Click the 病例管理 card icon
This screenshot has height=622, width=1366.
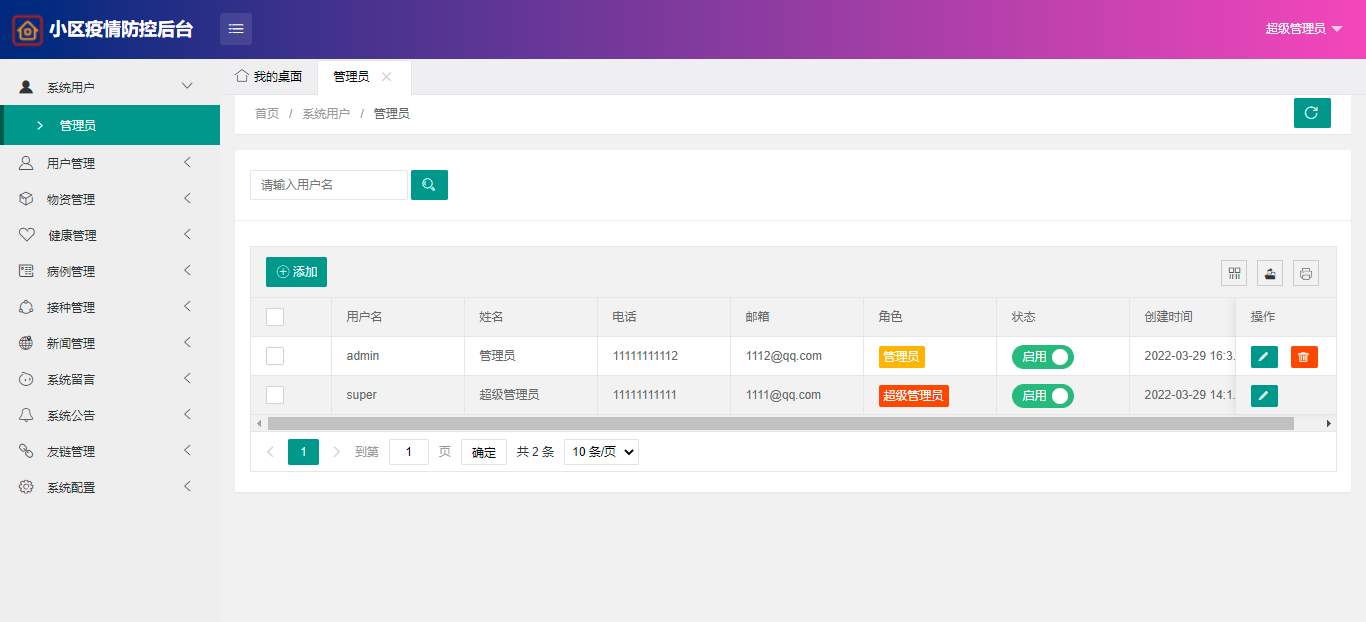tap(26, 271)
